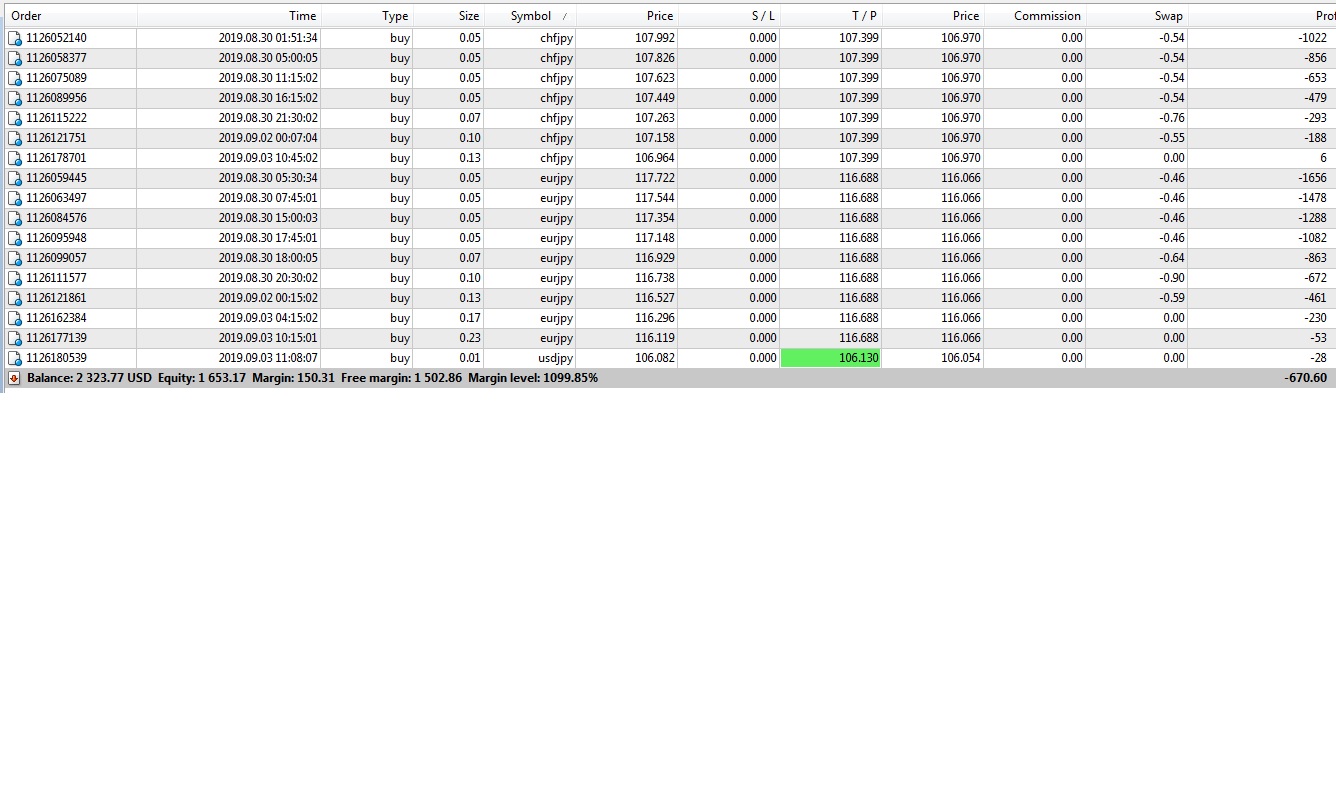This screenshot has height=804, width=1336.
Task: Select order number 1126180539
Action: (56, 358)
